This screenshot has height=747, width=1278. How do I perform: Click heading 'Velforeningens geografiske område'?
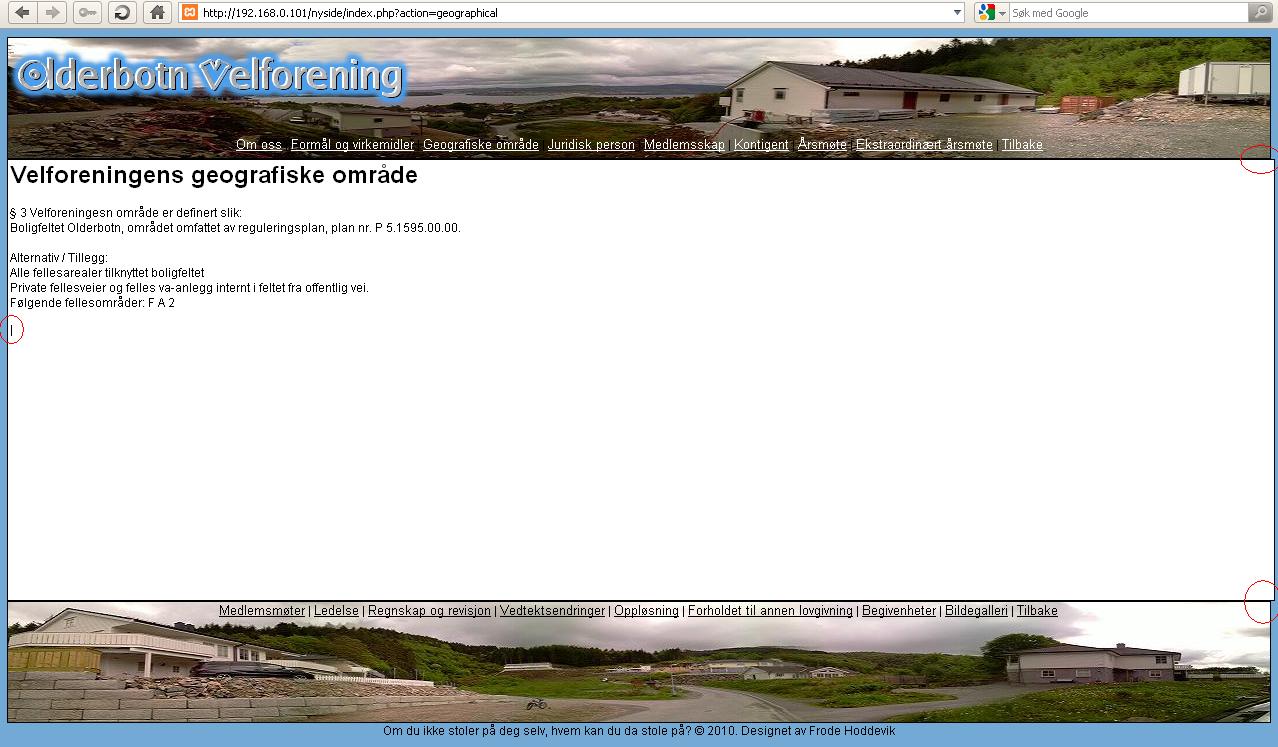point(214,176)
